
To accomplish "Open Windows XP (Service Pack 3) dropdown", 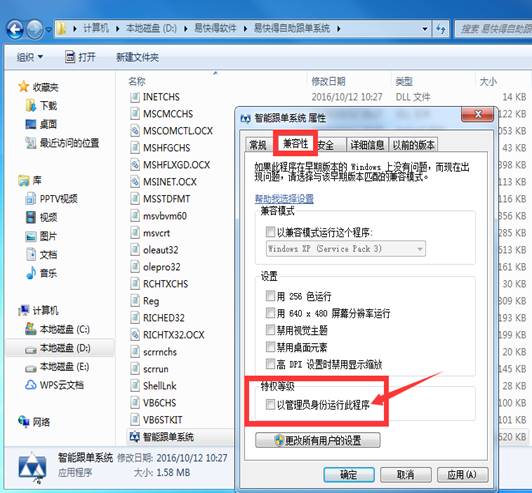I will pyautogui.click(x=346, y=249).
